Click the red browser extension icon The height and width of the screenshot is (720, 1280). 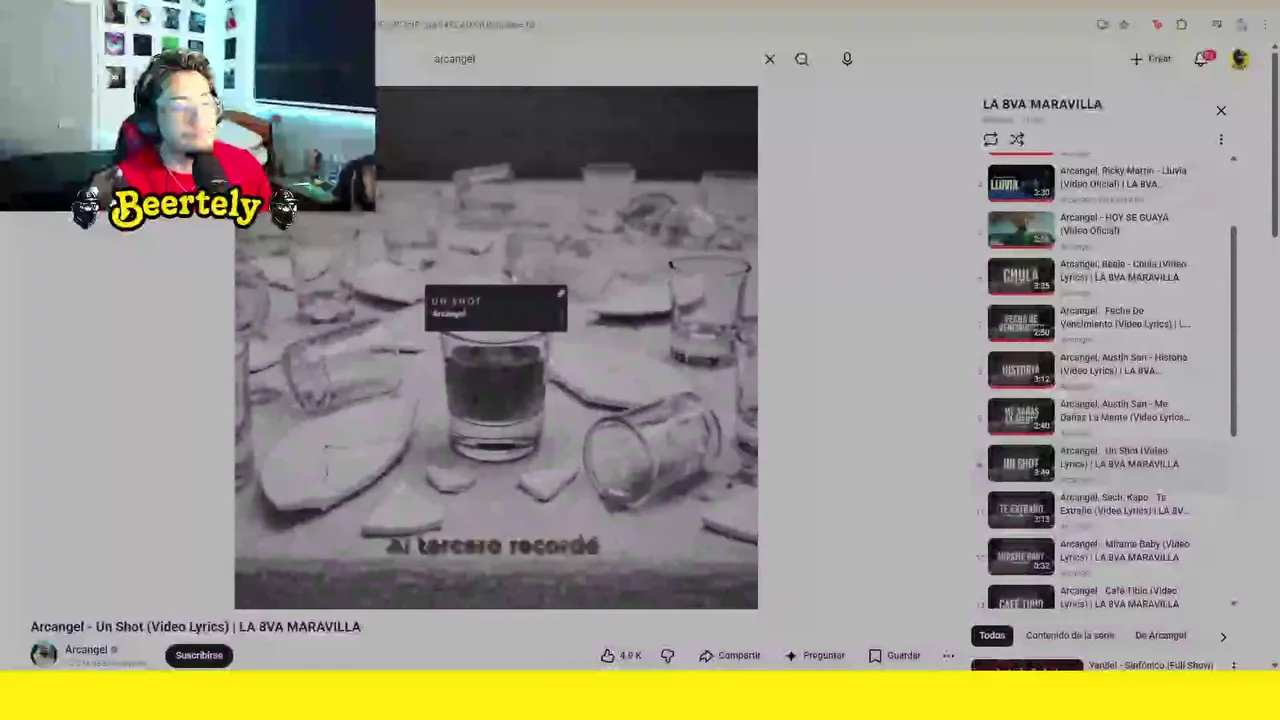(x=1157, y=25)
